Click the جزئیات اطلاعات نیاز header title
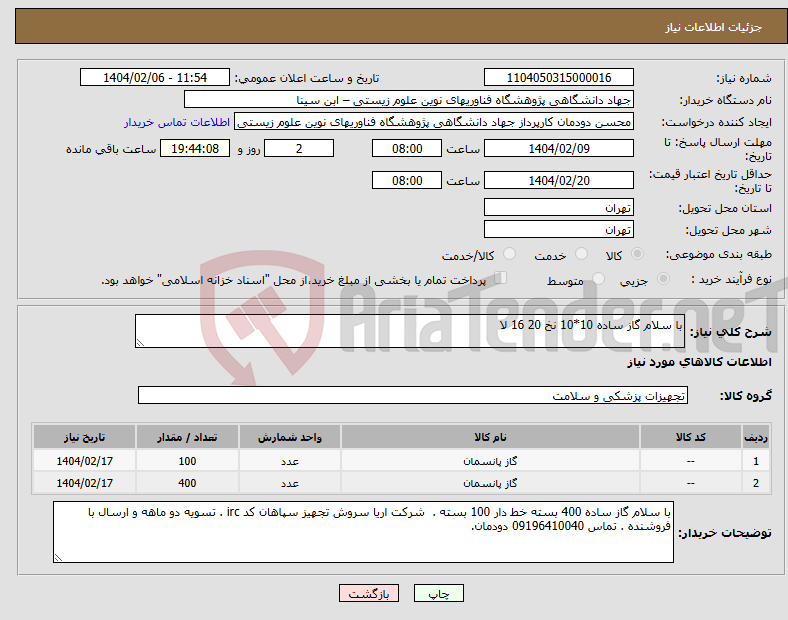Image resolution: width=788 pixels, height=620 pixels. pos(714,27)
